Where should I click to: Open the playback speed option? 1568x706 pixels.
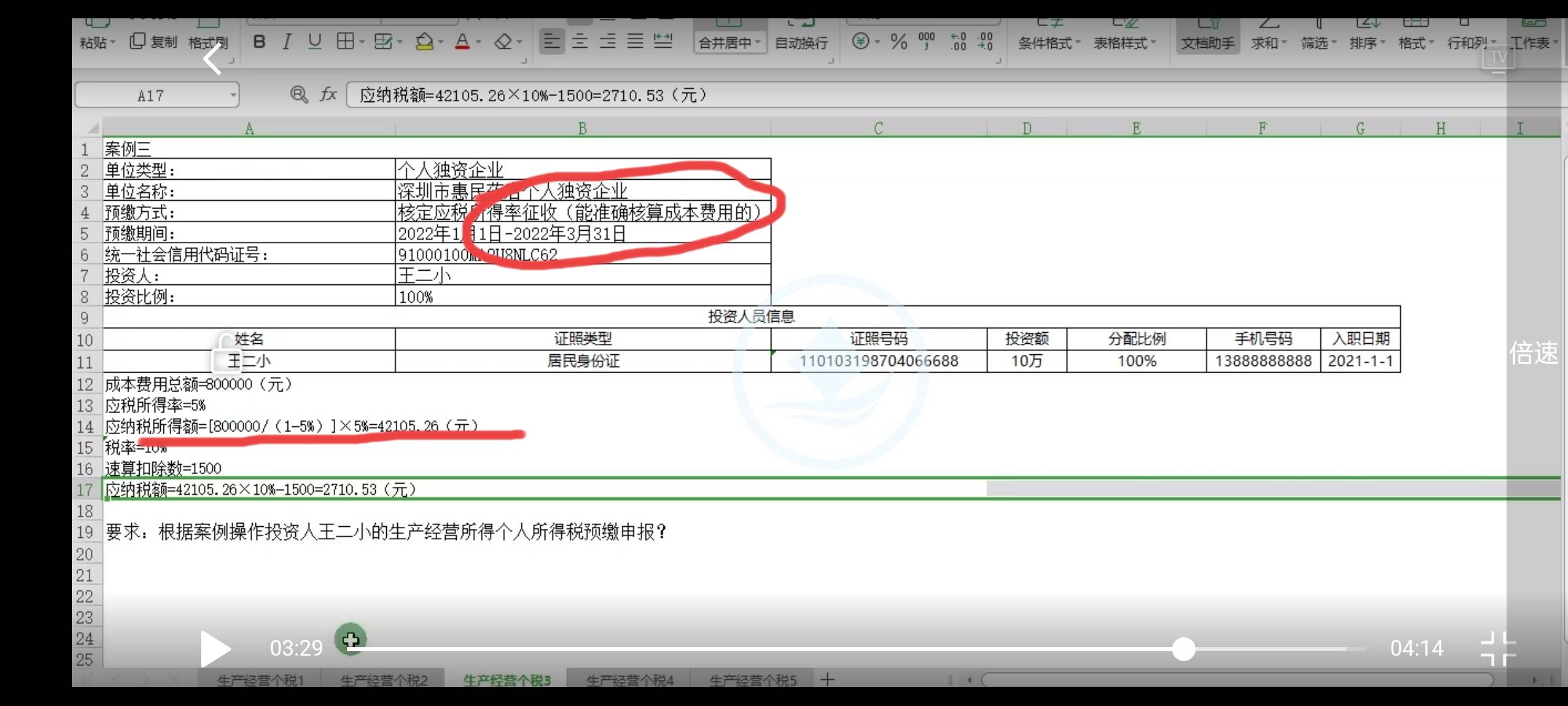[1533, 353]
